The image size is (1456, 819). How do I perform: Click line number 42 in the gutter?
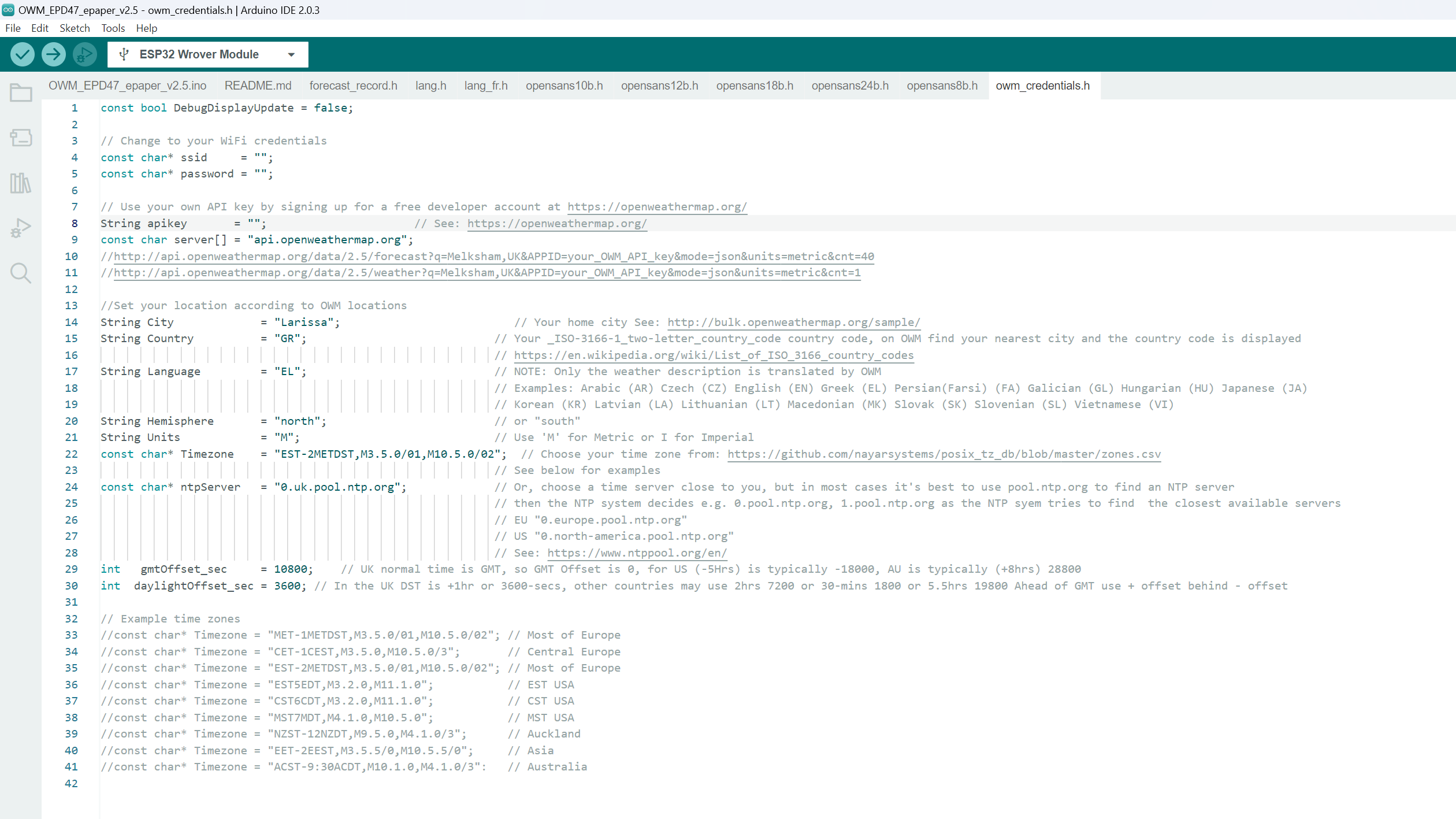(x=71, y=783)
